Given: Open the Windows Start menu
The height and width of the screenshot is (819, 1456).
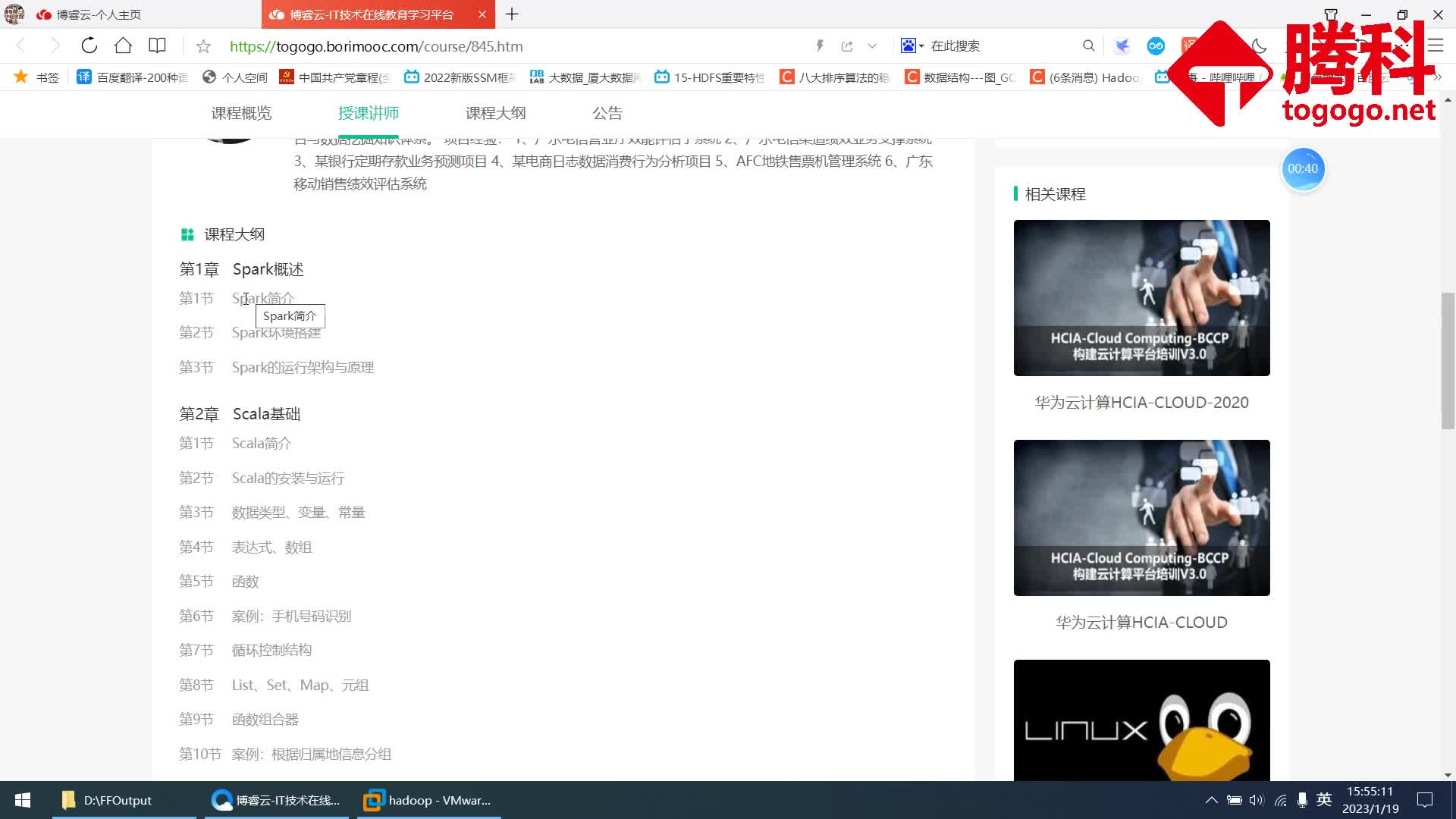Looking at the screenshot, I should pos(23,800).
